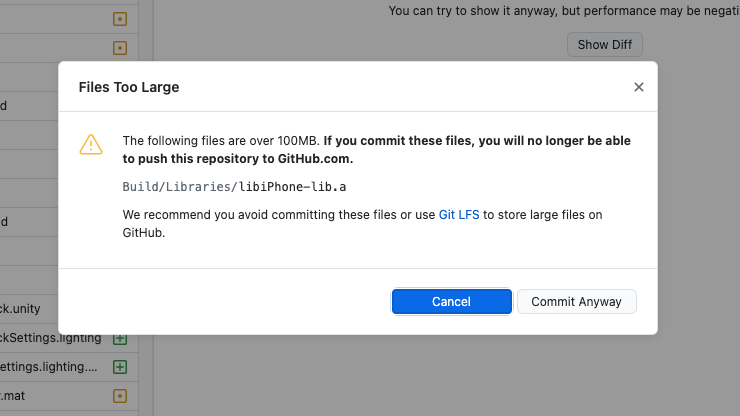The width and height of the screenshot is (740, 416).
Task: Click Commit Anyway button
Action: click(576, 301)
